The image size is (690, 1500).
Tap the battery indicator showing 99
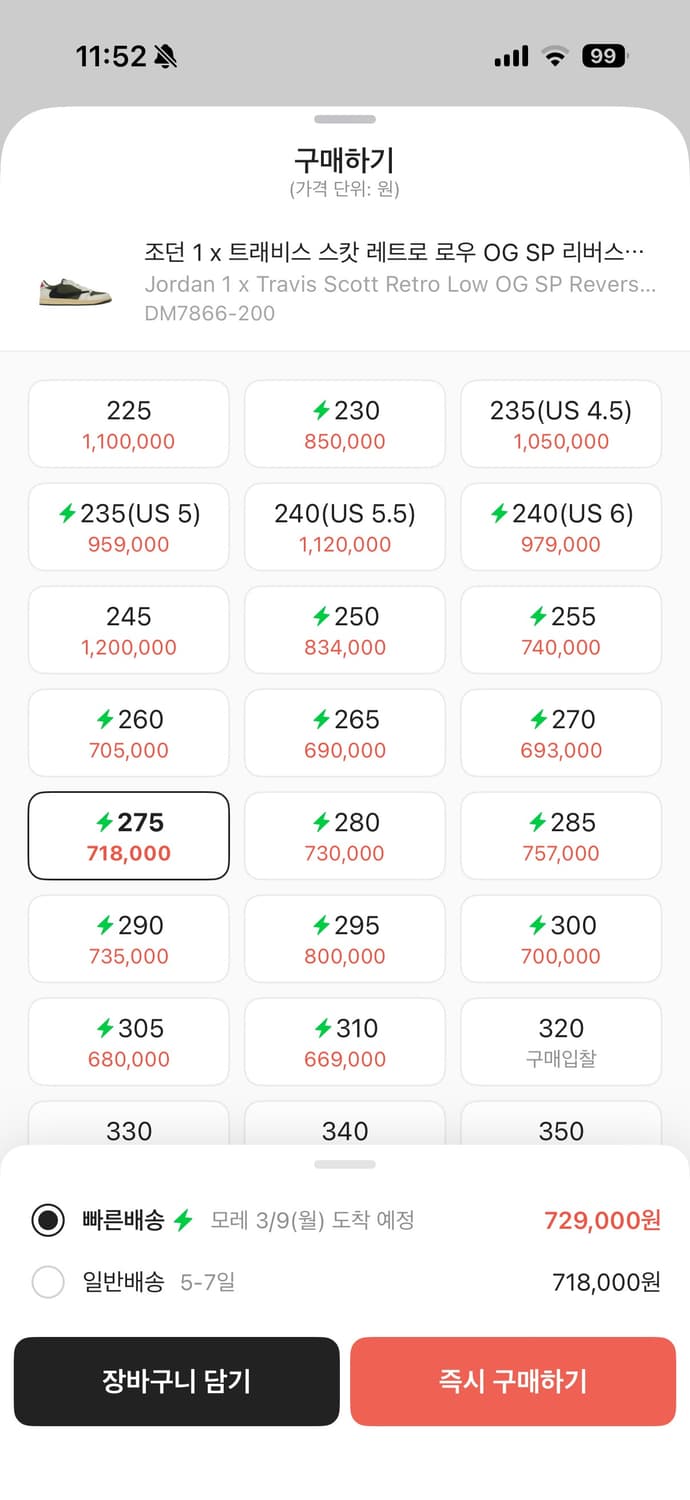click(x=604, y=57)
